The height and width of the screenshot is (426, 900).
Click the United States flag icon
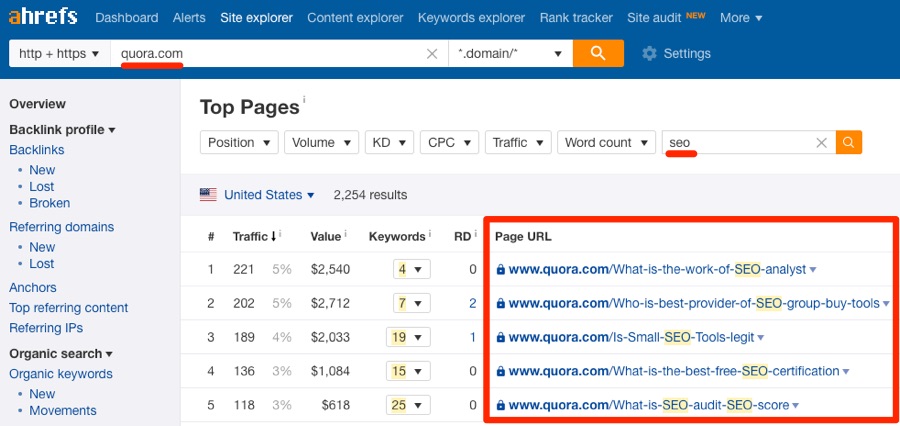208,195
